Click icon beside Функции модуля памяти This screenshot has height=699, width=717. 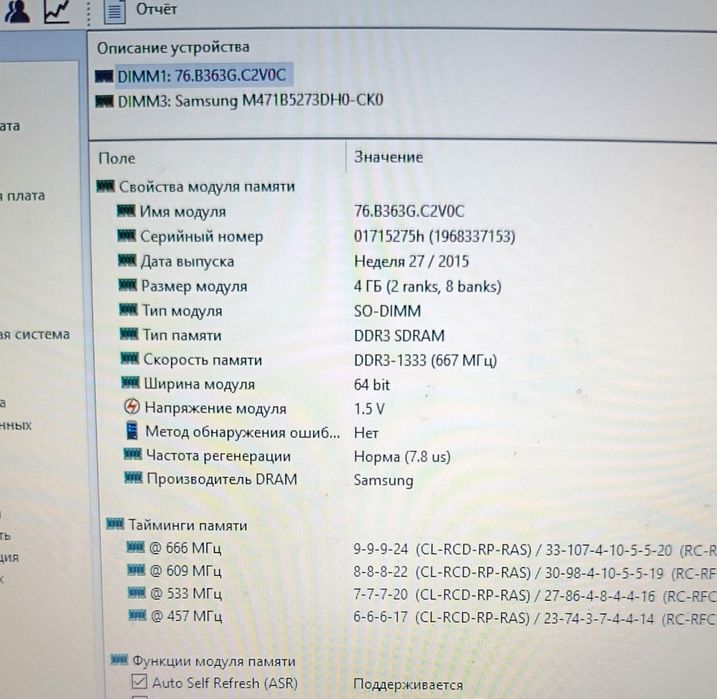click(119, 660)
